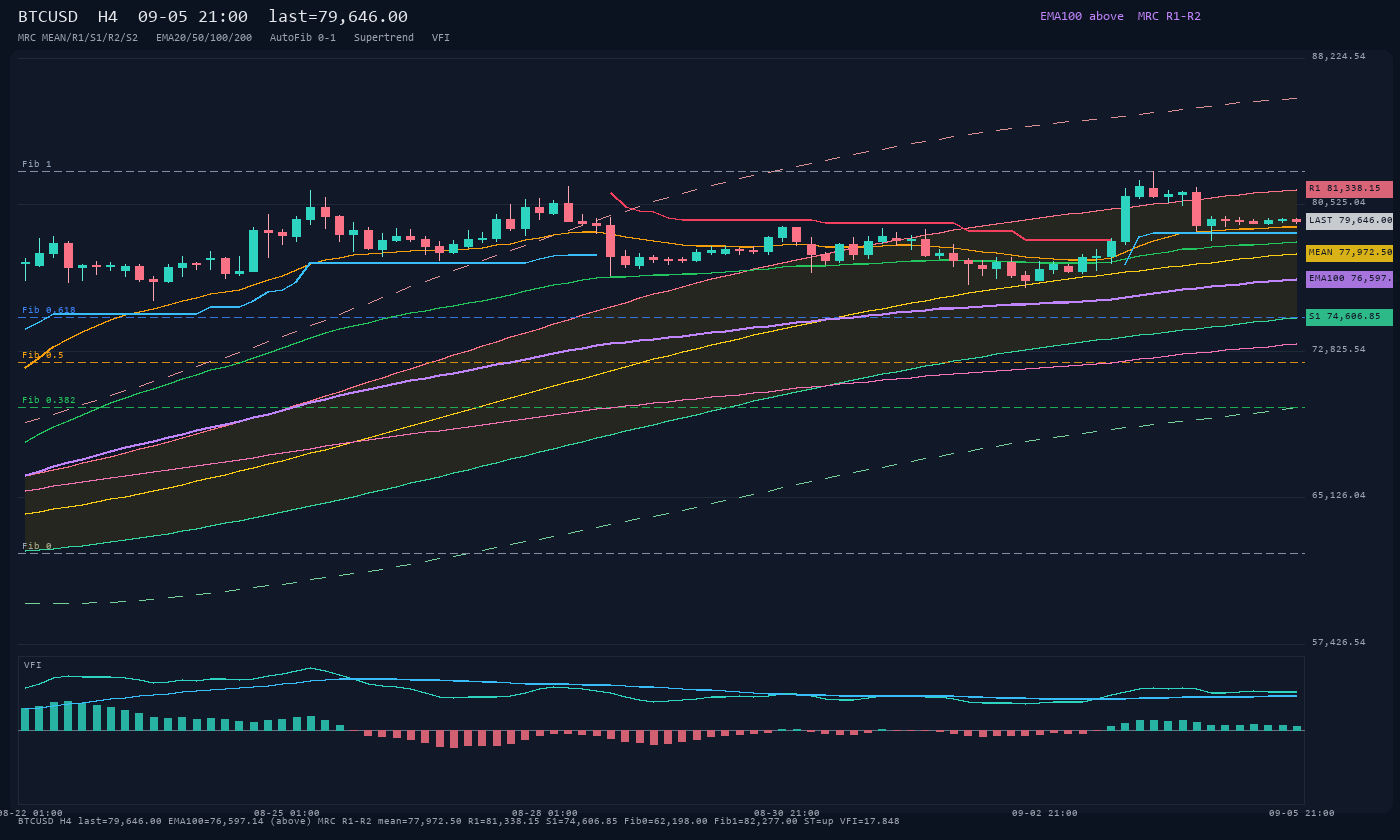This screenshot has width=1400, height=840.
Task: Select the Fib 1 level label
Action: click(x=37, y=164)
